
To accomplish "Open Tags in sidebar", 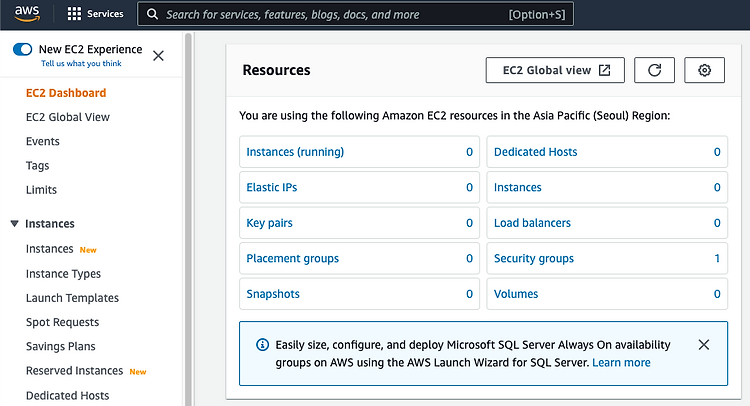I will tap(37, 165).
